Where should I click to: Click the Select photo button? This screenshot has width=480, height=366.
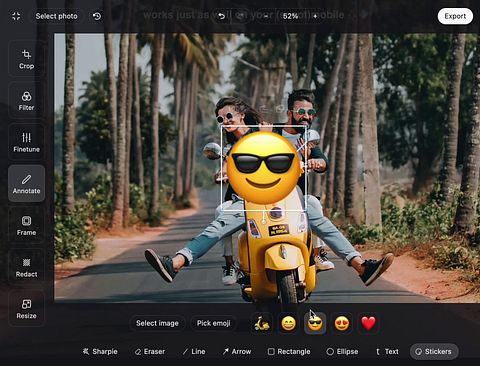click(x=56, y=16)
